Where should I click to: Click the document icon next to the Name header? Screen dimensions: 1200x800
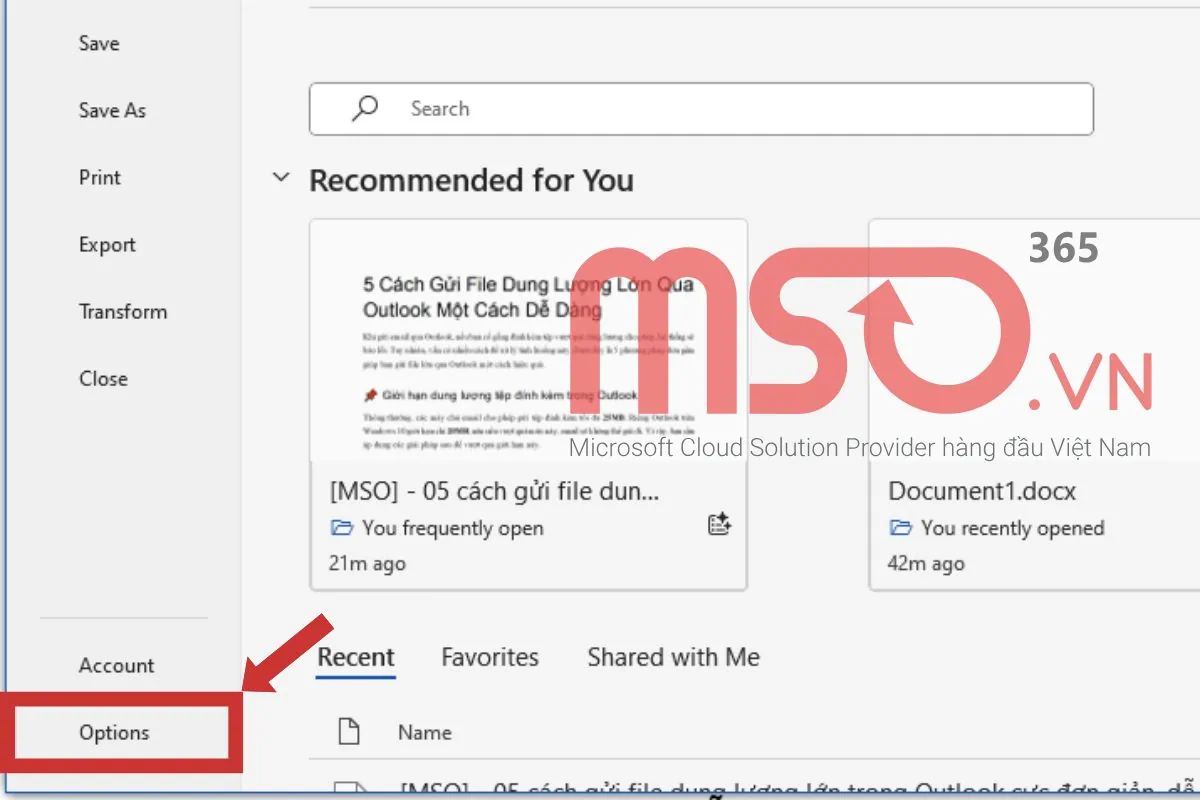pyautogui.click(x=349, y=731)
